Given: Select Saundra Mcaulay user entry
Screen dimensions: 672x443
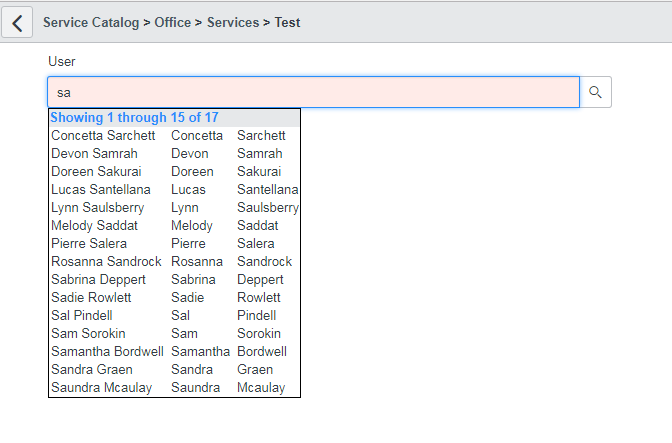Looking at the screenshot, I should 101,388.
